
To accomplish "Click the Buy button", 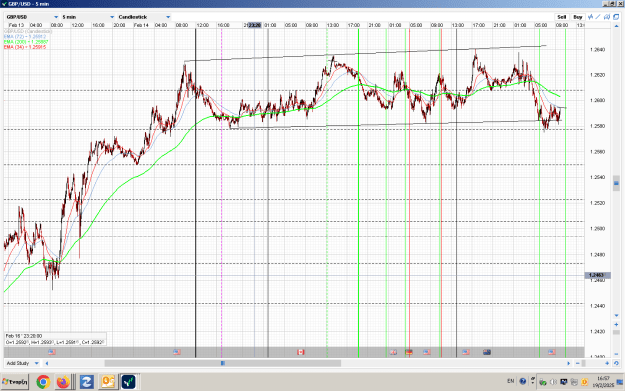I will pyautogui.click(x=578, y=17).
